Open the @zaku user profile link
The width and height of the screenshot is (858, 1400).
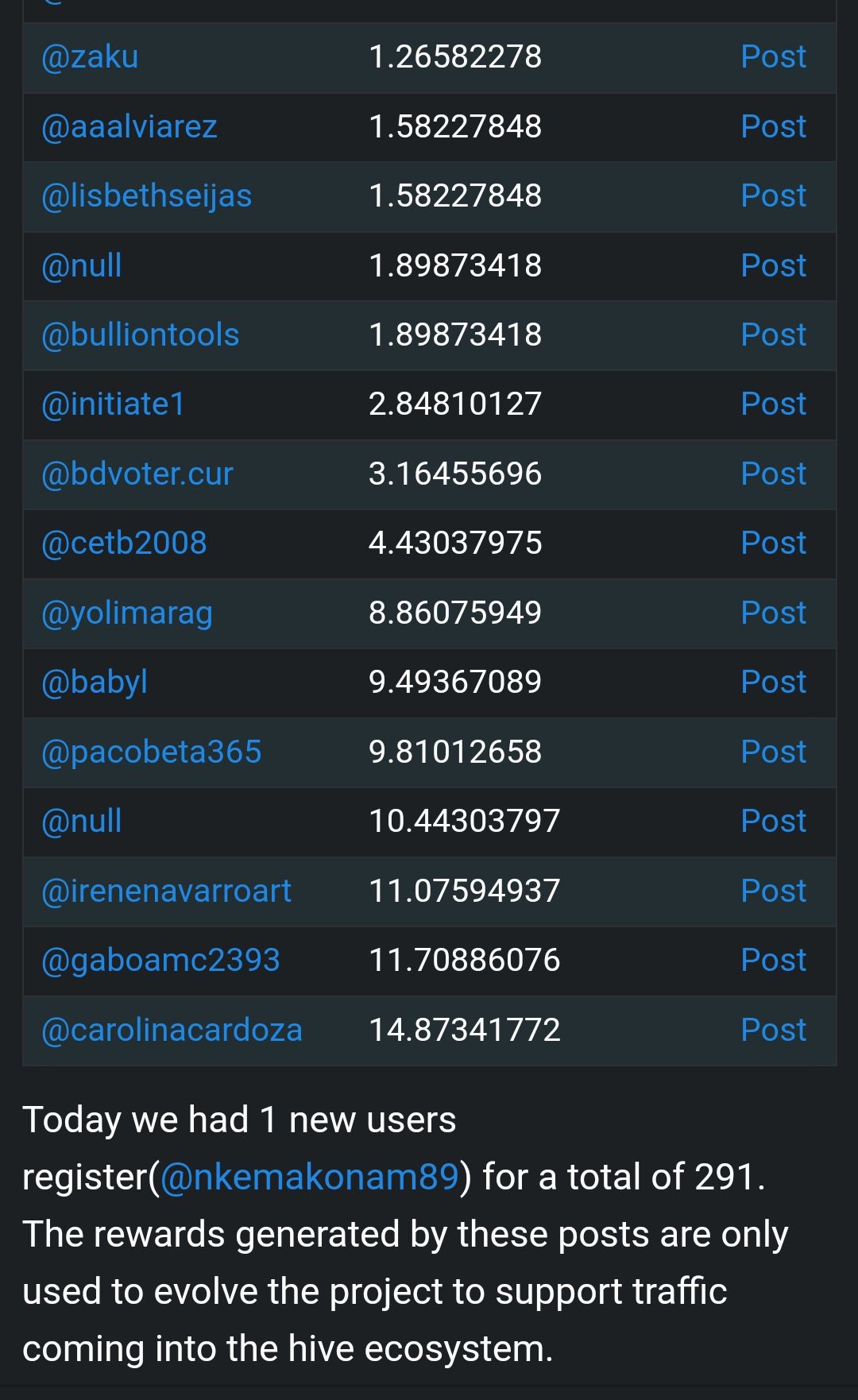click(x=90, y=57)
